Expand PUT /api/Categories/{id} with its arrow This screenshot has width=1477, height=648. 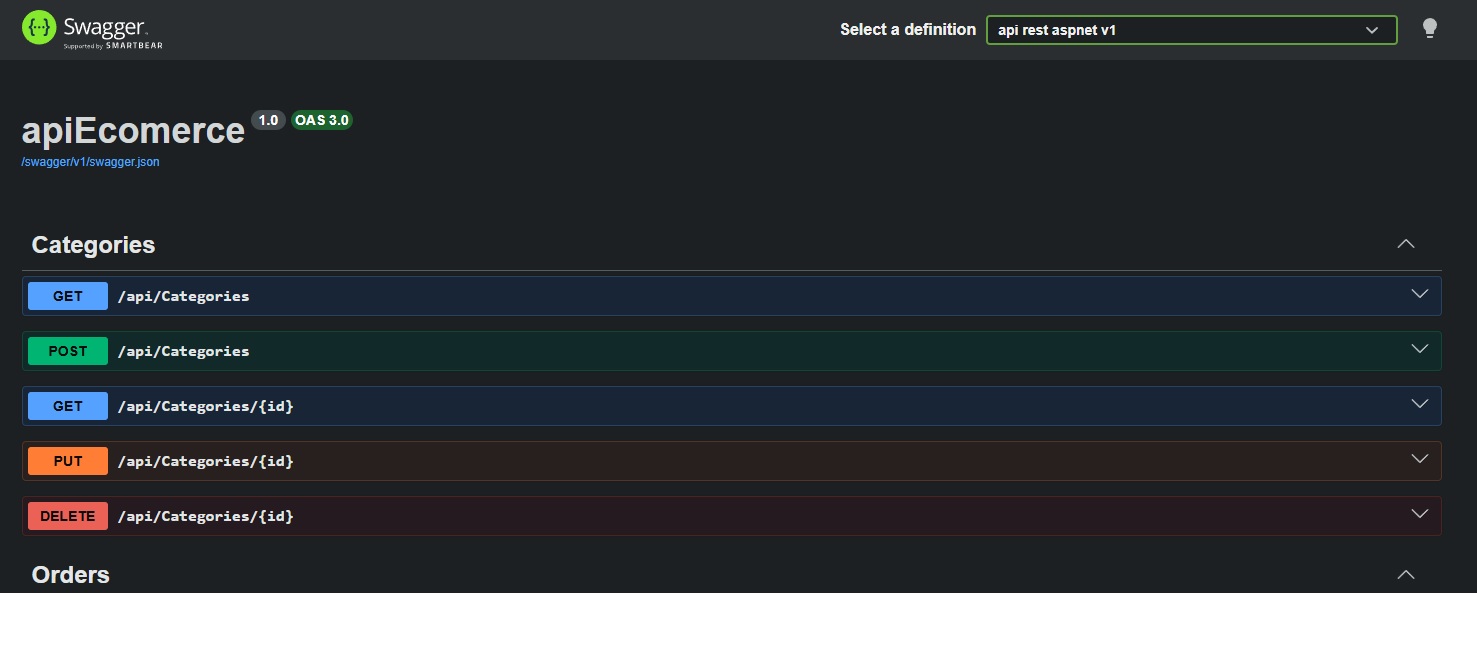pos(1419,459)
